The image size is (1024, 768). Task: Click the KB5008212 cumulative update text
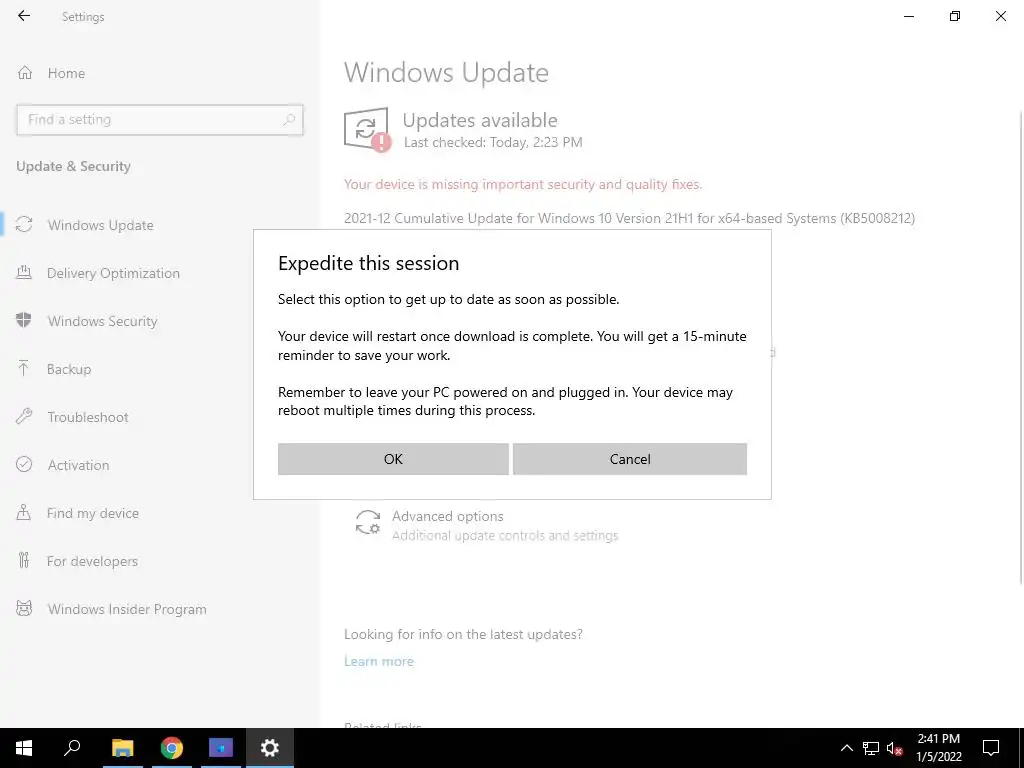pos(630,218)
